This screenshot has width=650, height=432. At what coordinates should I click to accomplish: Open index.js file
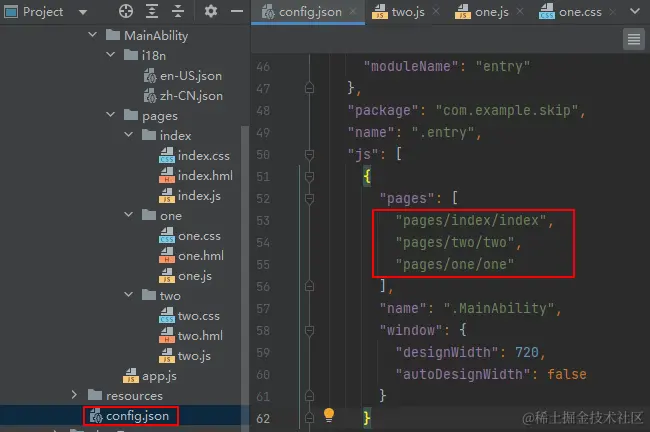click(190, 196)
